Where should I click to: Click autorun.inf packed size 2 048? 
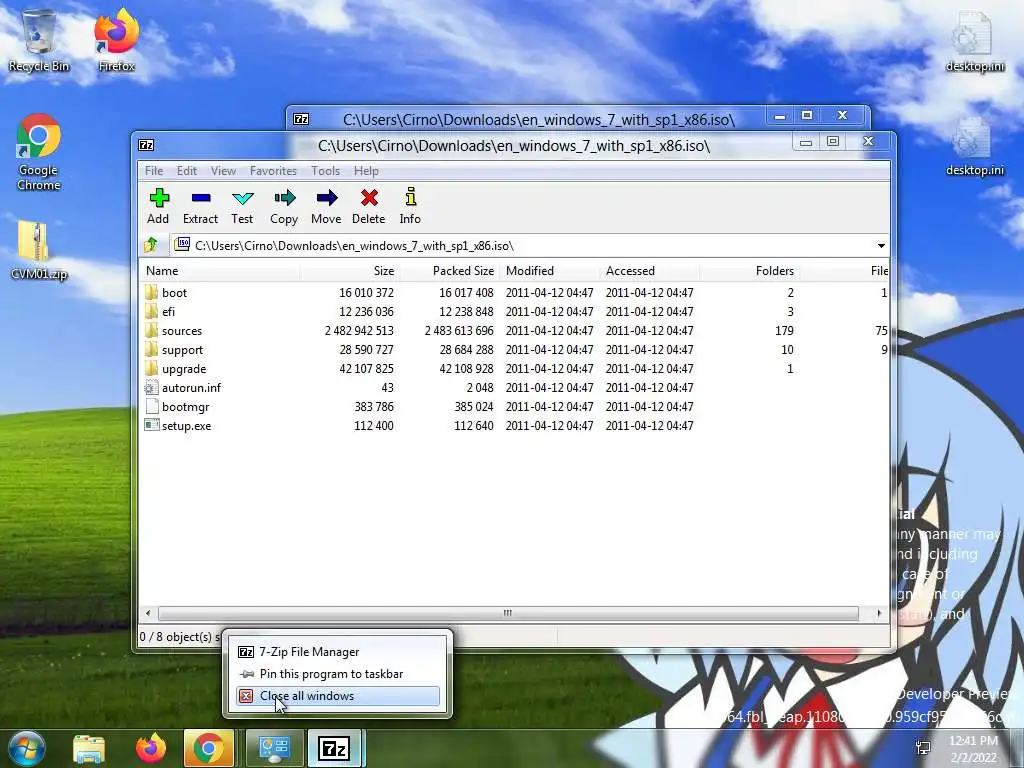coord(480,387)
